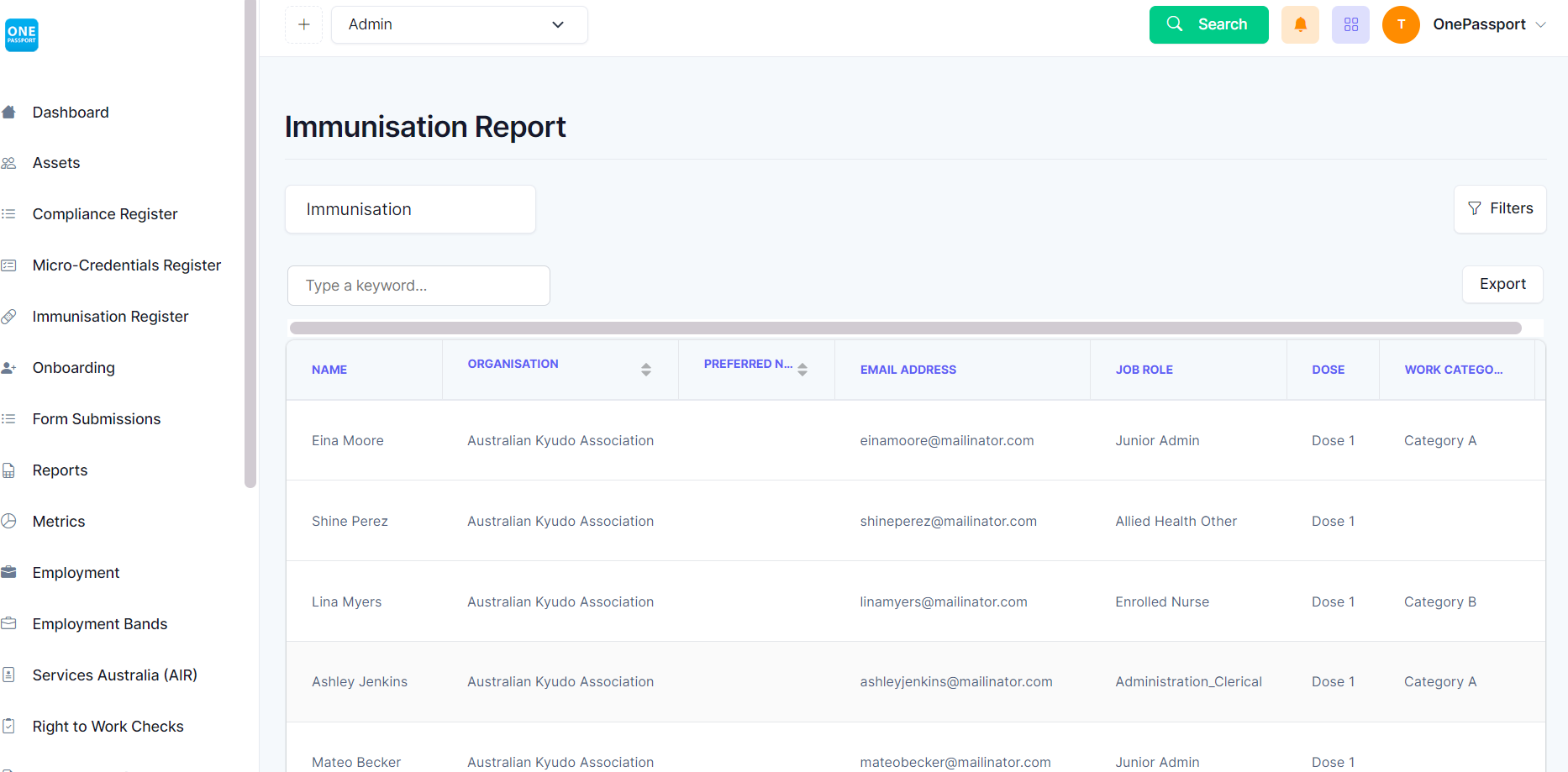The width and height of the screenshot is (1568, 772).
Task: Click the magnifier icon in Search button
Action: pos(1175,24)
